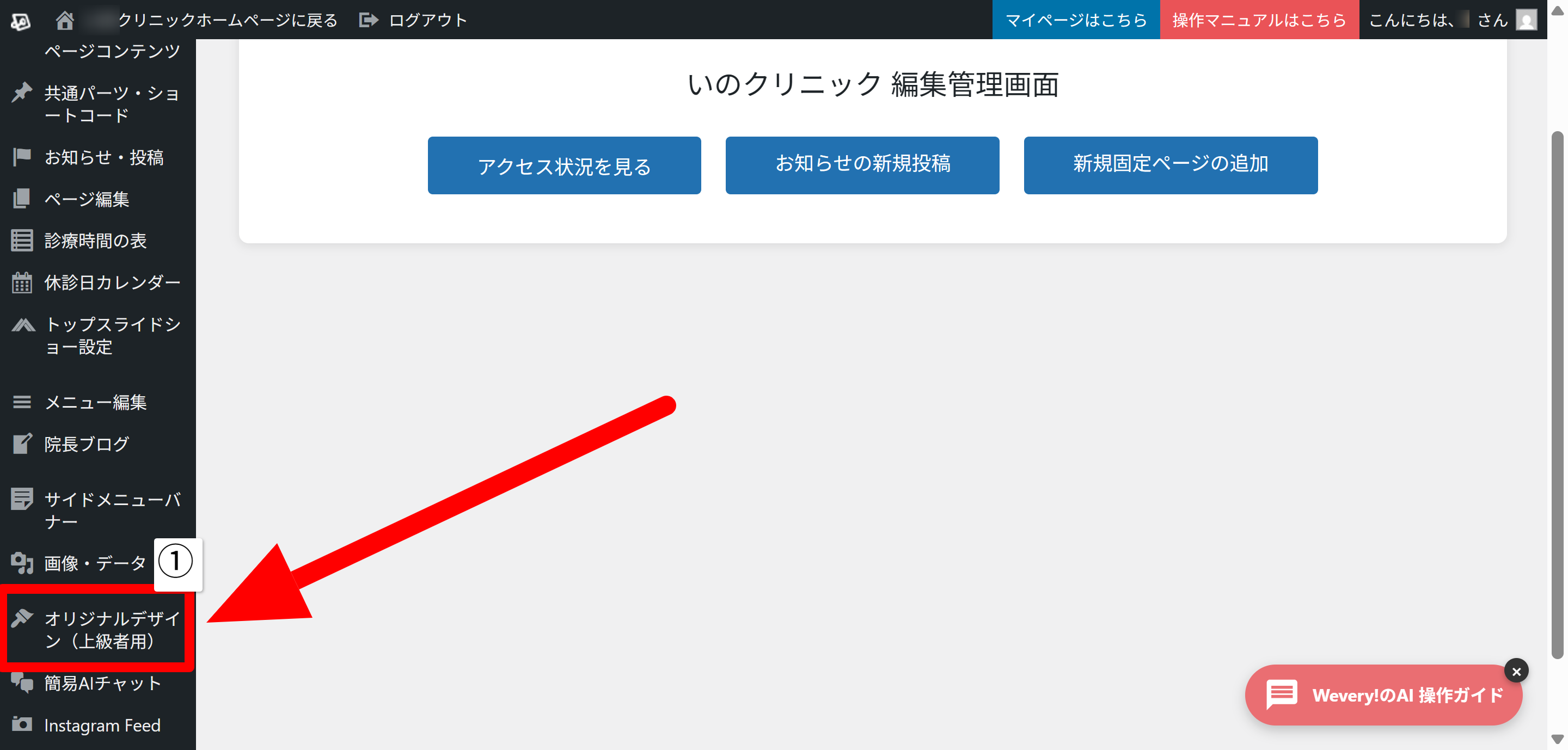Click the logout arrow icon
Viewport: 1568px width, 750px height.
pyautogui.click(x=368, y=20)
